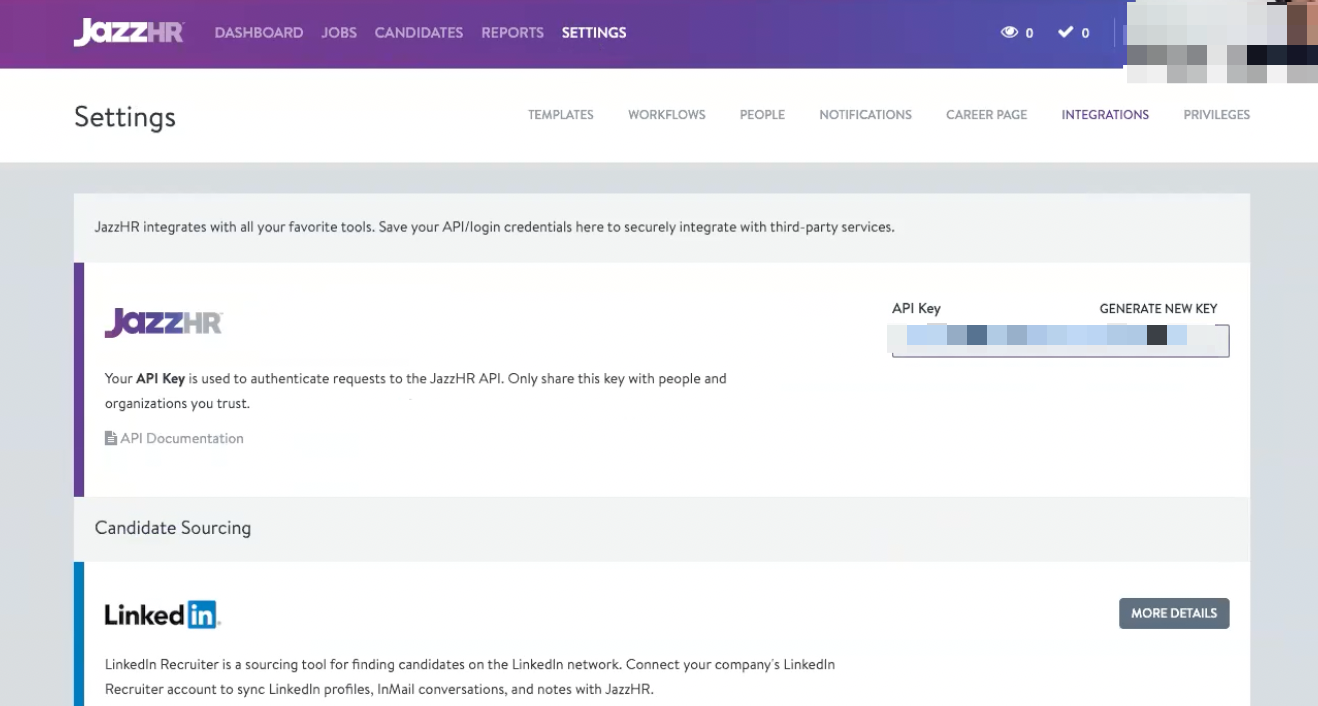
Task: Open the checkmark tasks counter icon
Action: [1065, 33]
